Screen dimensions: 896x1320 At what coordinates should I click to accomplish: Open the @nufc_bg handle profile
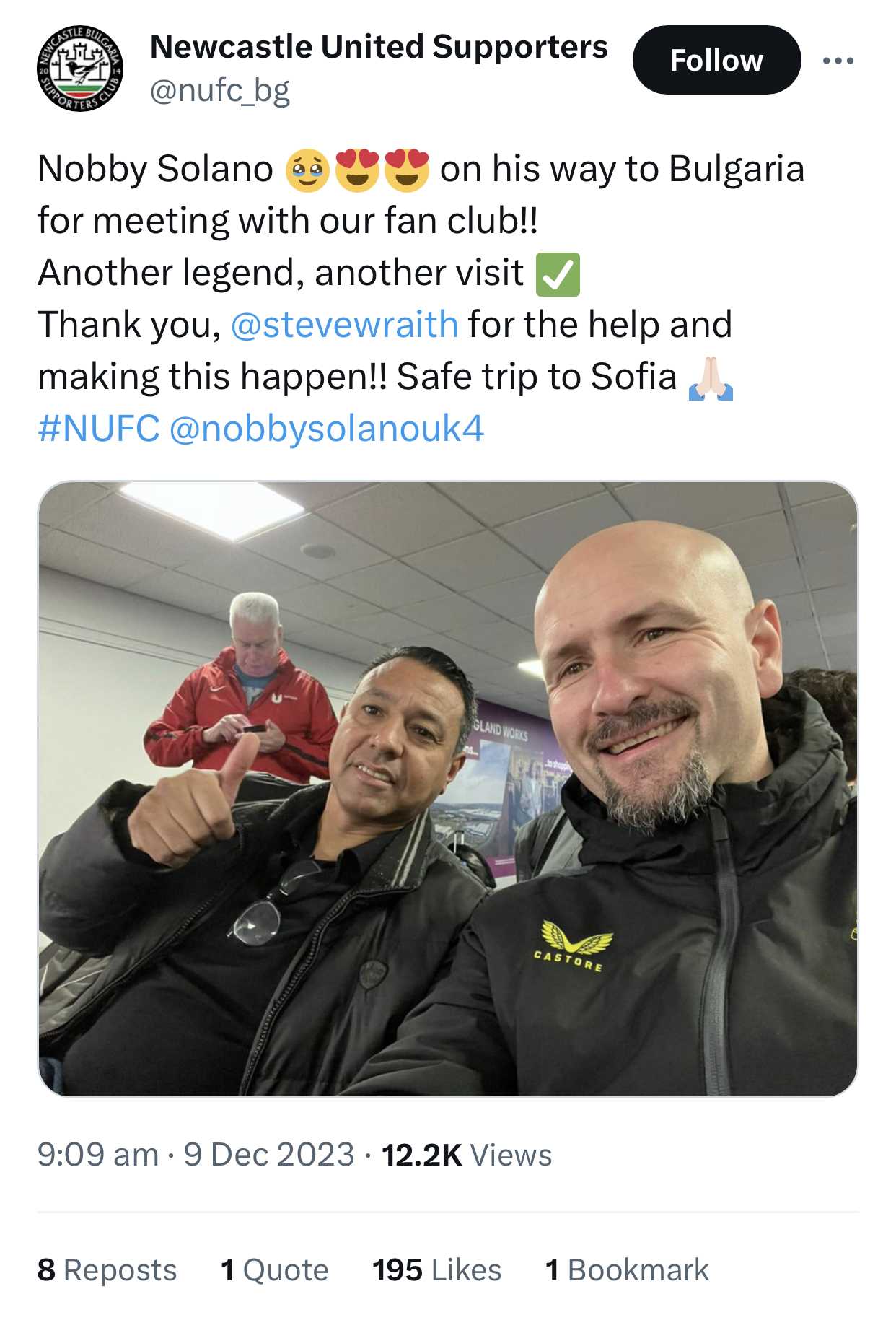point(219,91)
